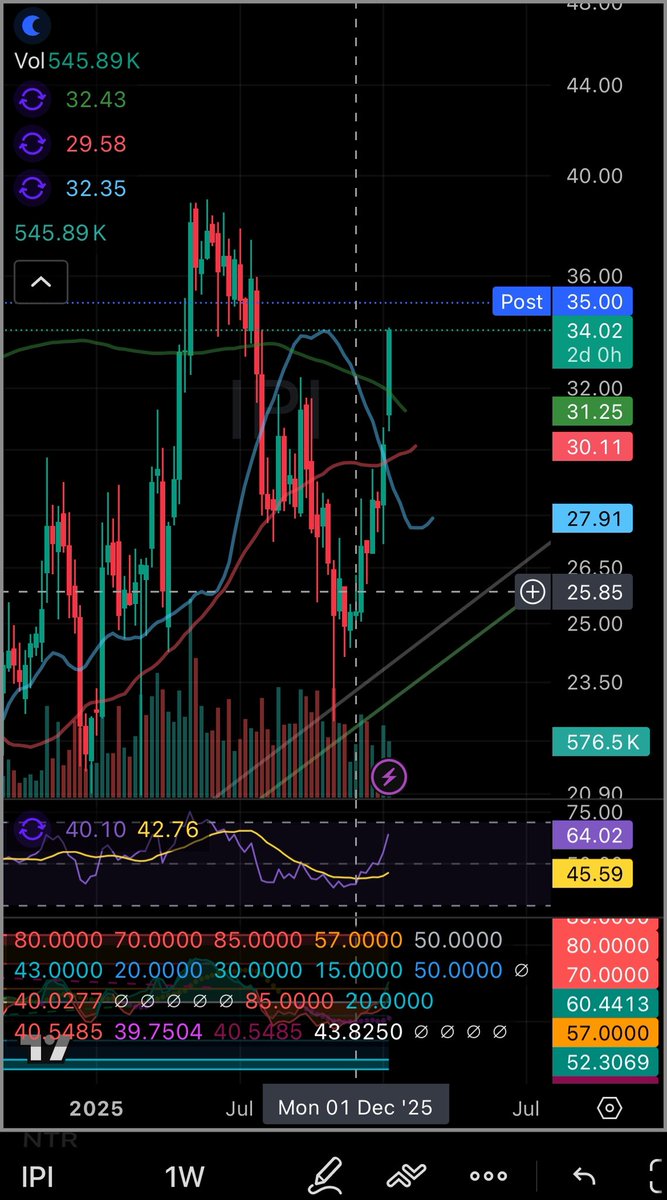
Task: Tap the Mon 01 Dec '25 date label
Action: (355, 1107)
